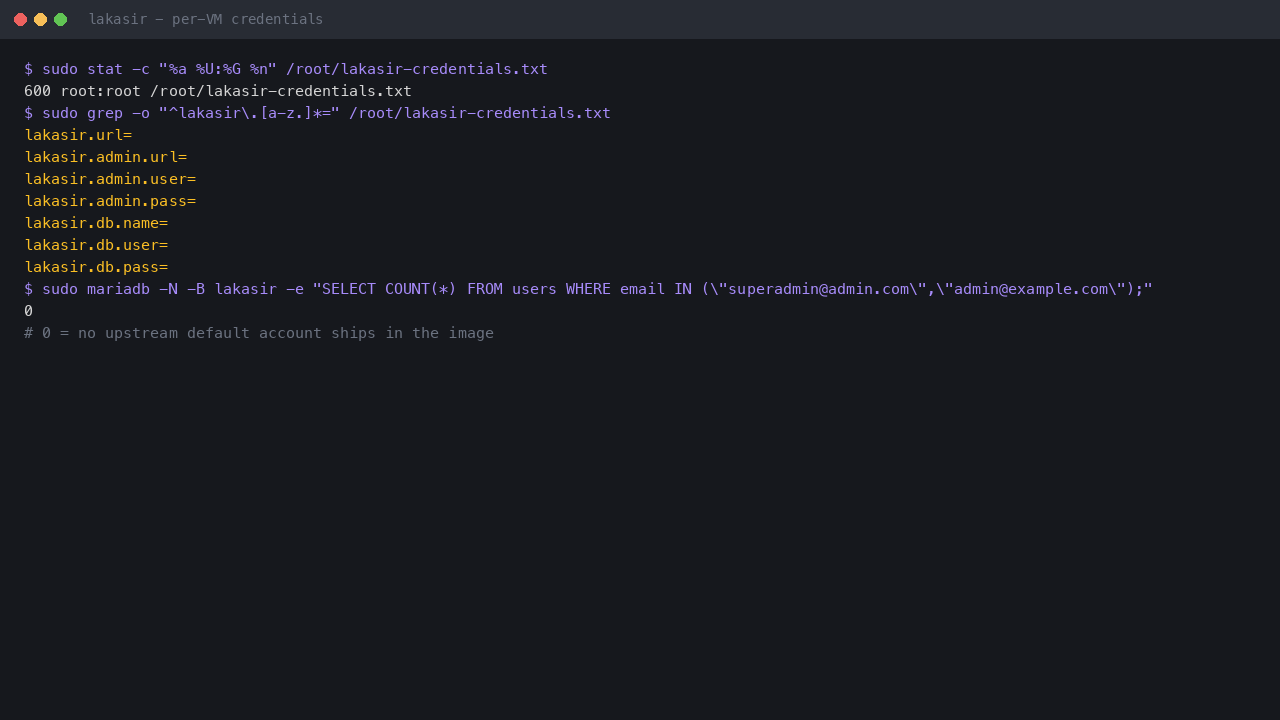Click the green maximize window button

[x=60, y=19]
